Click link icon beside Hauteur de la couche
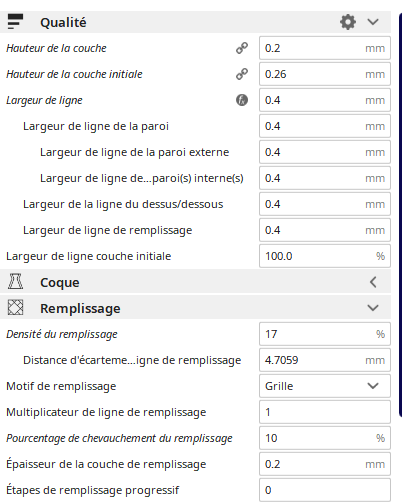The height and width of the screenshot is (503, 402). (242, 48)
